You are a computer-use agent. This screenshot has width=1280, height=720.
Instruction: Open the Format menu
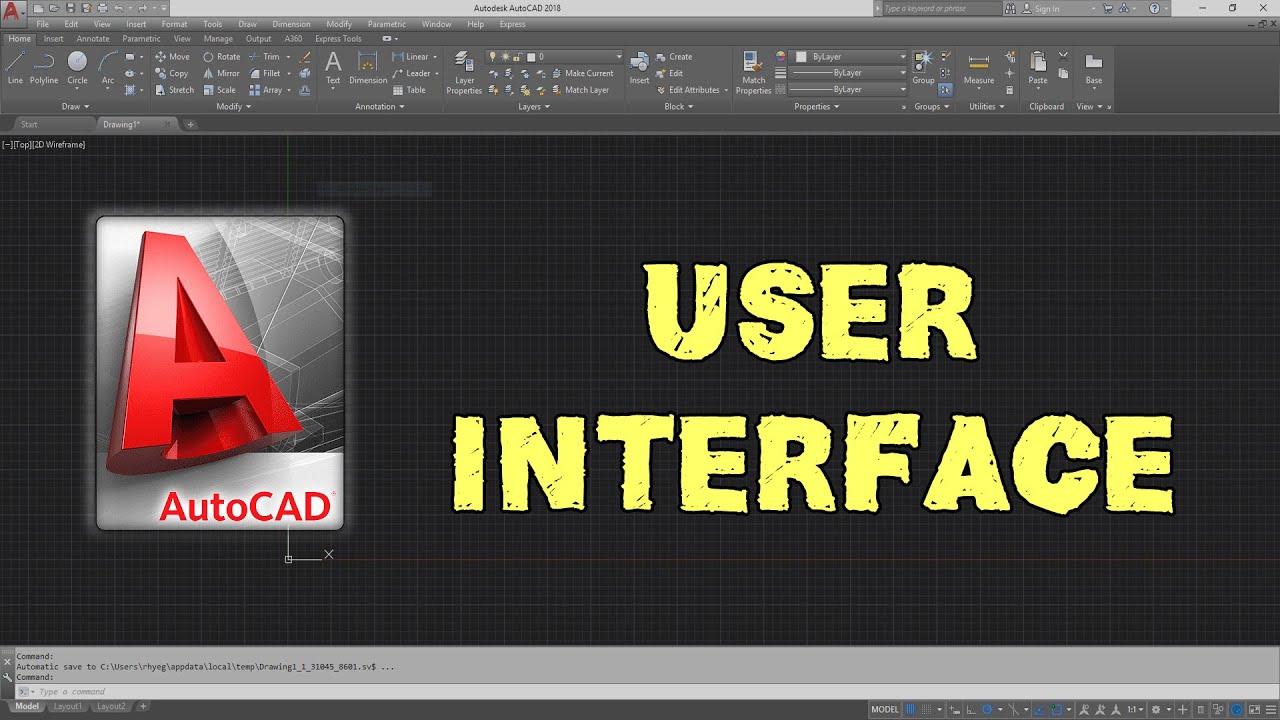coord(174,24)
